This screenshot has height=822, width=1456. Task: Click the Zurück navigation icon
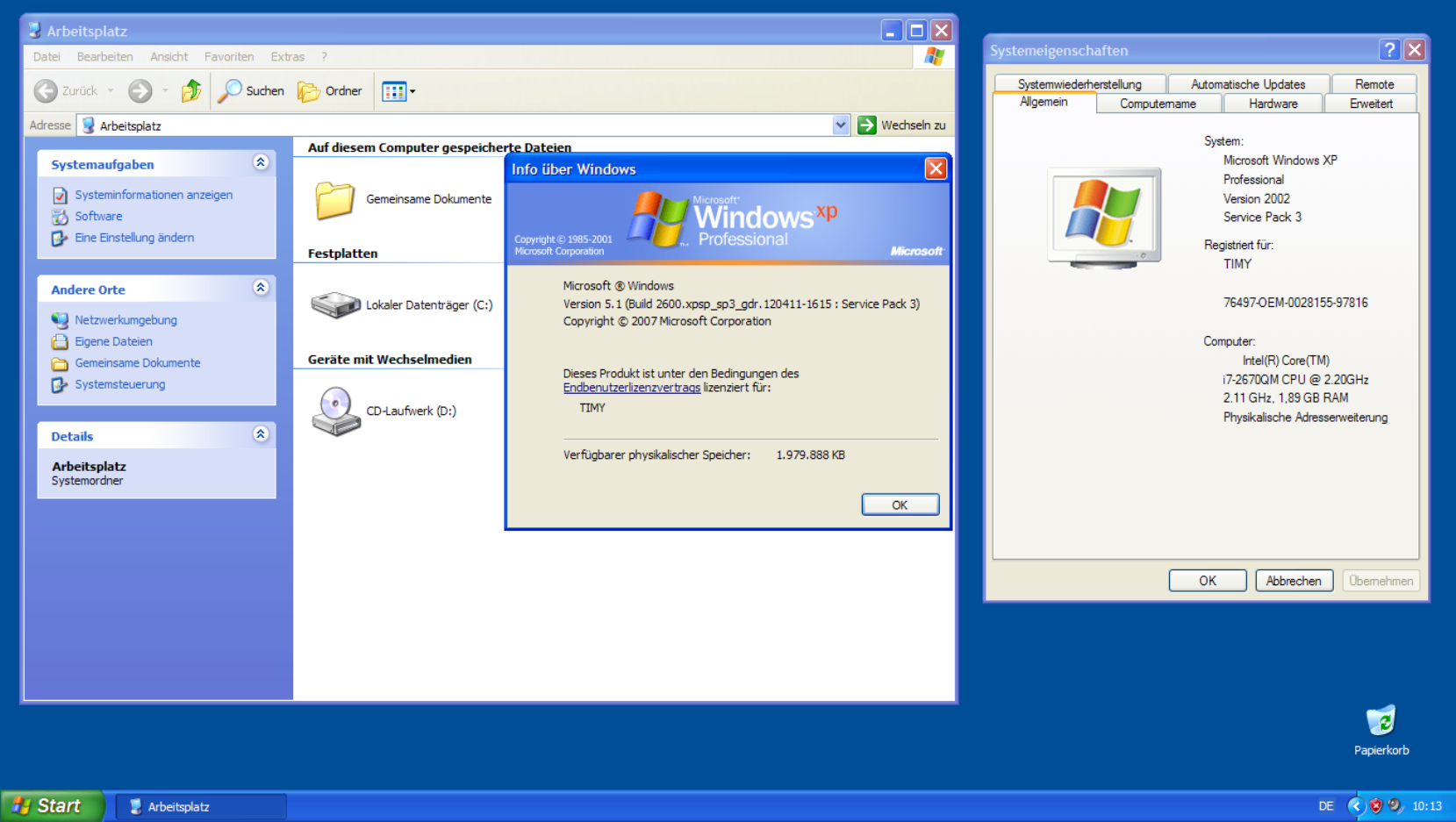(x=47, y=90)
